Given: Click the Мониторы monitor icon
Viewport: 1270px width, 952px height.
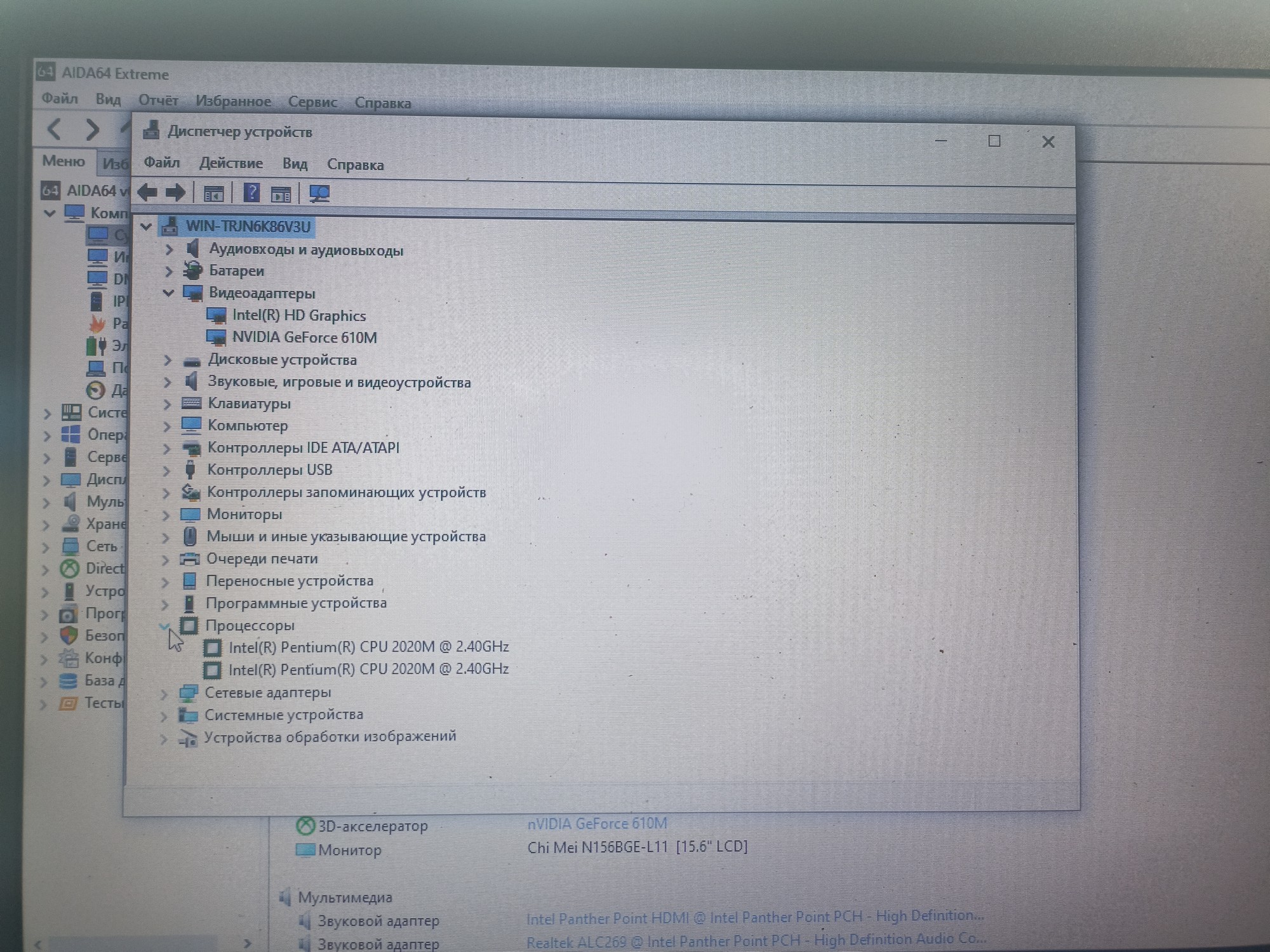Looking at the screenshot, I should point(190,514).
